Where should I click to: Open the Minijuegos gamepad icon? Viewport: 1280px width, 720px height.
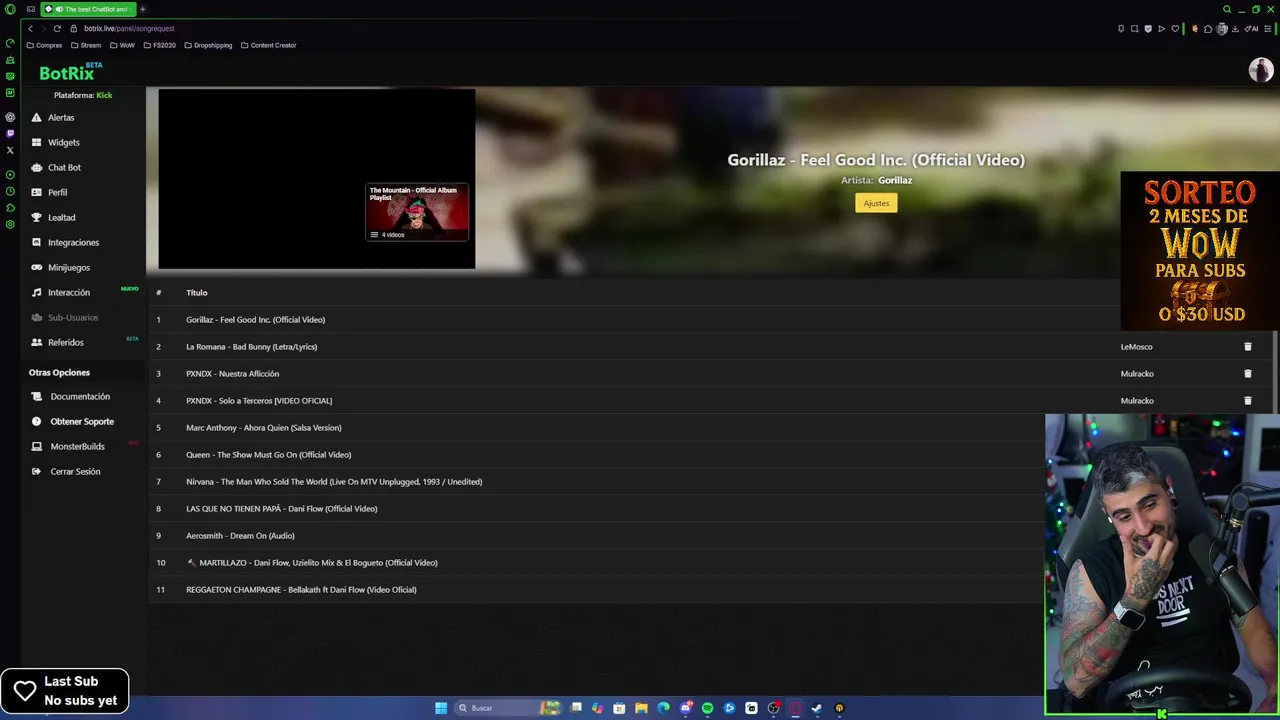point(36,267)
